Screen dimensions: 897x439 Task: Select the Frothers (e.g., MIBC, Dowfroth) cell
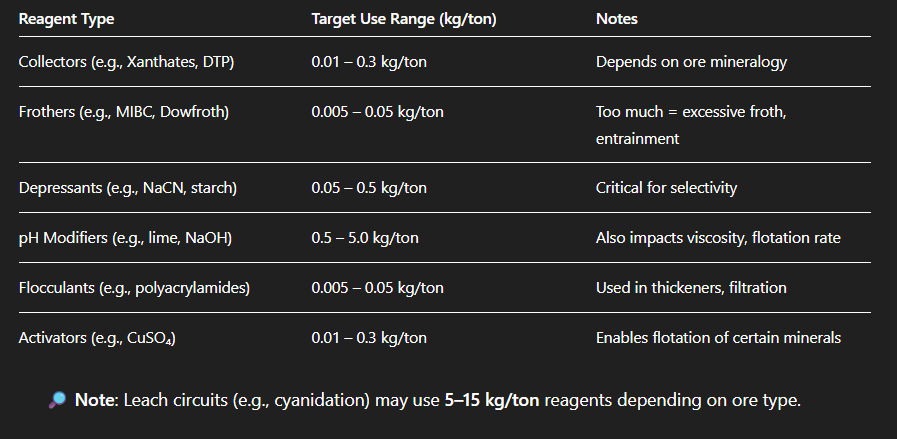pyautogui.click(x=124, y=112)
